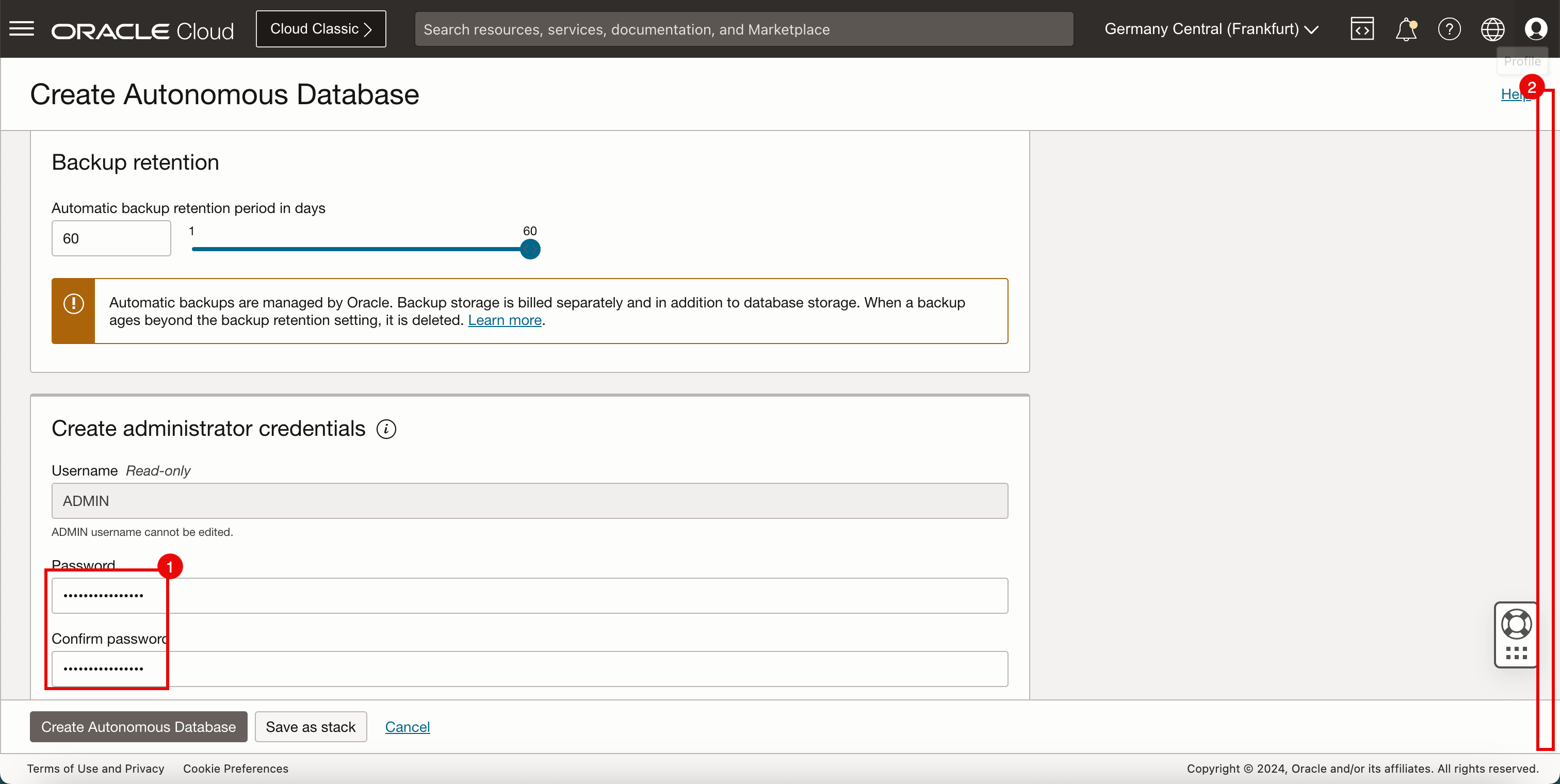
Task: Click the top search resources bar
Action: [x=744, y=29]
